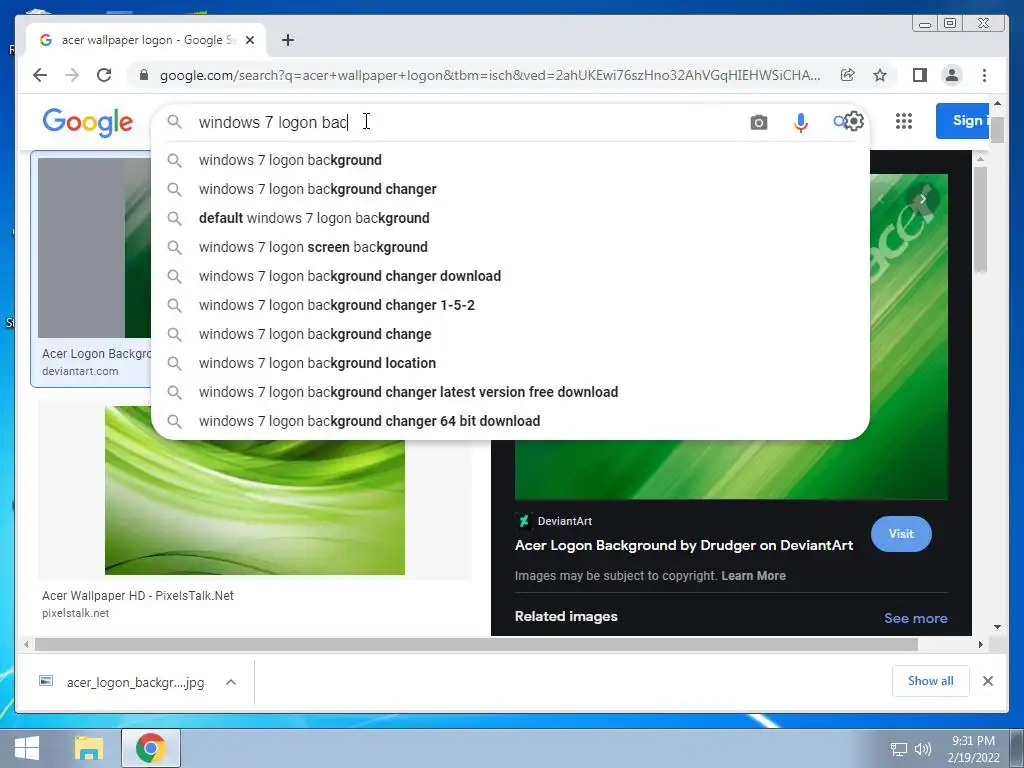Choose suggestion 'windows 7 logon background'
This screenshot has height=768, width=1024.
tap(510, 160)
